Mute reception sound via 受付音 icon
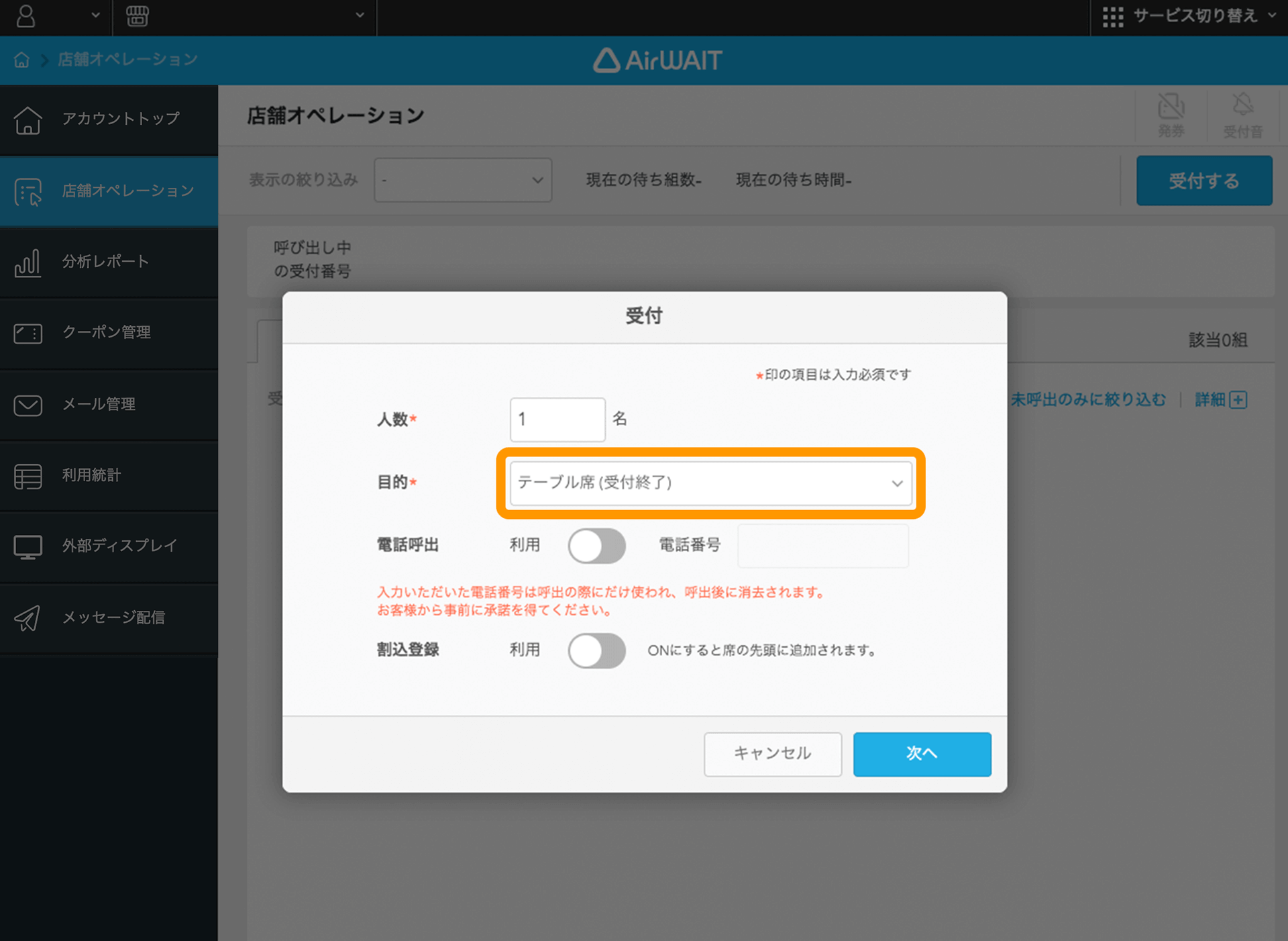This screenshot has width=1288, height=941. [1243, 114]
